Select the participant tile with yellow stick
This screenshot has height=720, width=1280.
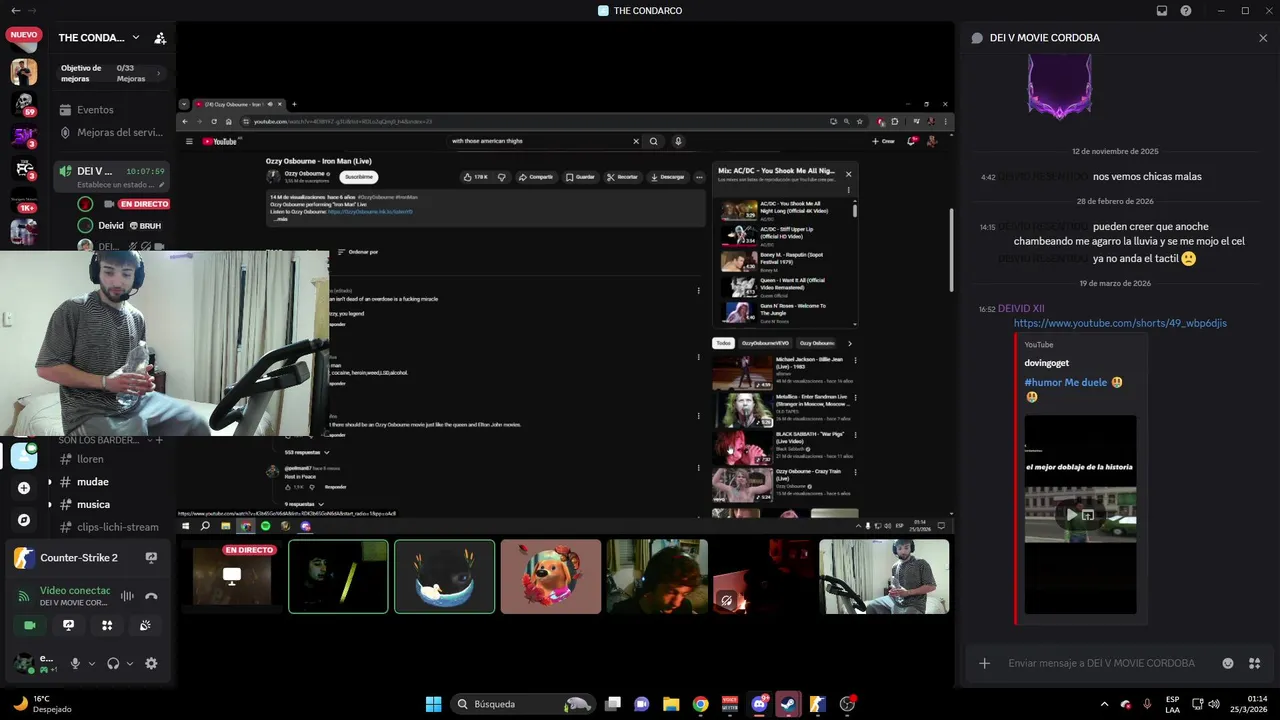coord(338,576)
